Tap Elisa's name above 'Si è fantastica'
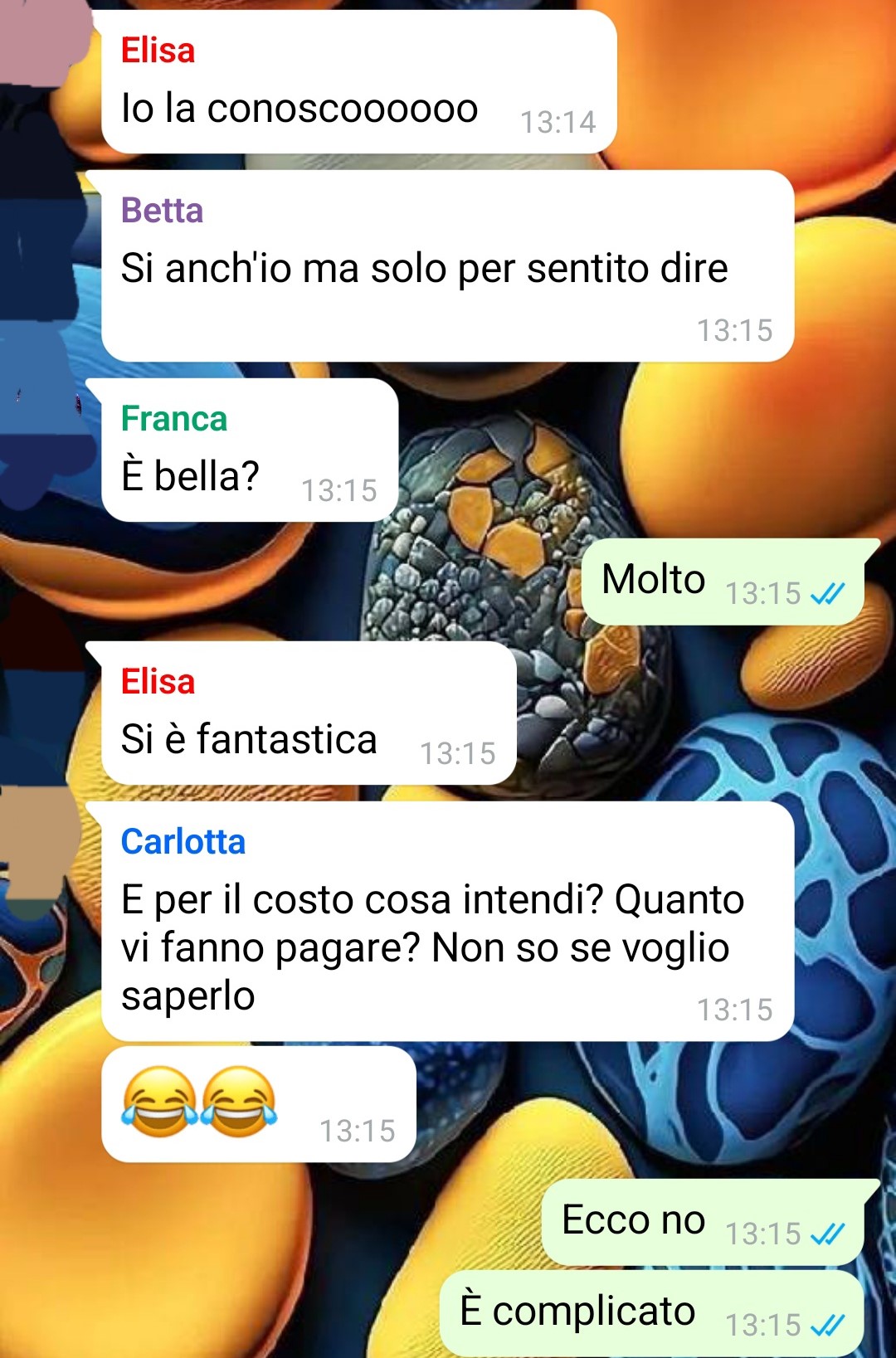The width and height of the screenshot is (896, 1358). [158, 682]
